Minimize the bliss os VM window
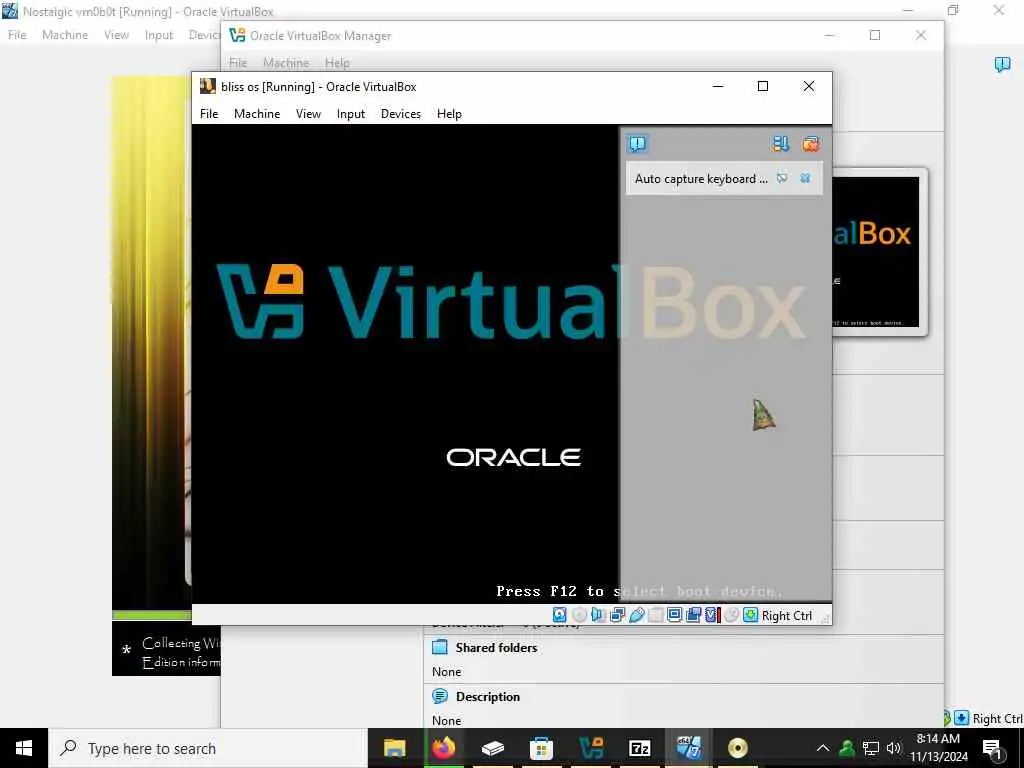Viewport: 1024px width, 768px height. 718,86
